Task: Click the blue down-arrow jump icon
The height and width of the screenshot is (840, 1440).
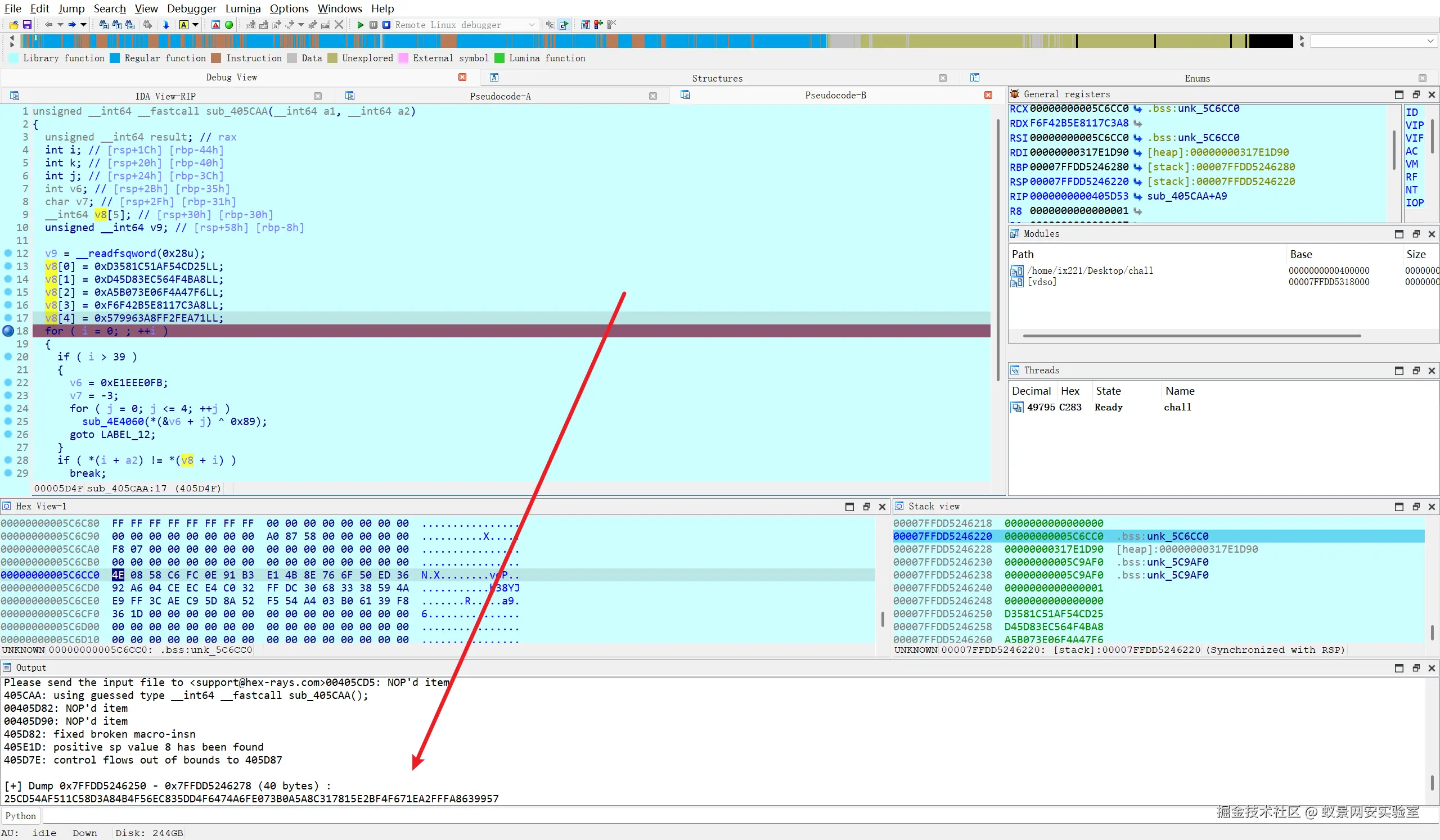Action: coord(166,25)
